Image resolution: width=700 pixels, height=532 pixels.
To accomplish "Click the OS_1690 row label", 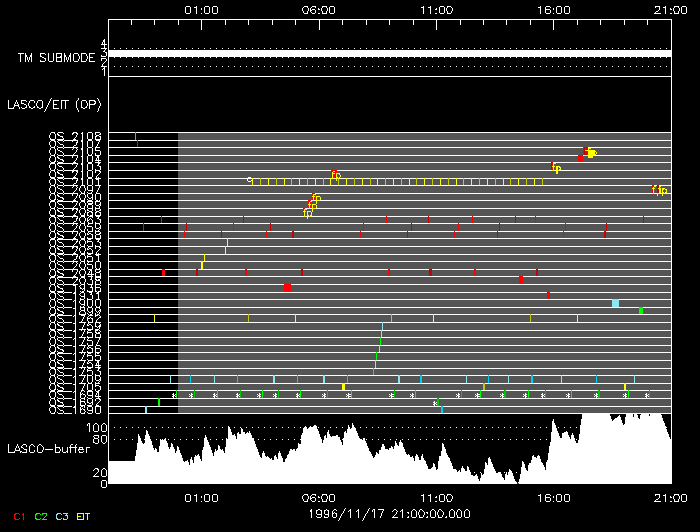I will 75,409.
